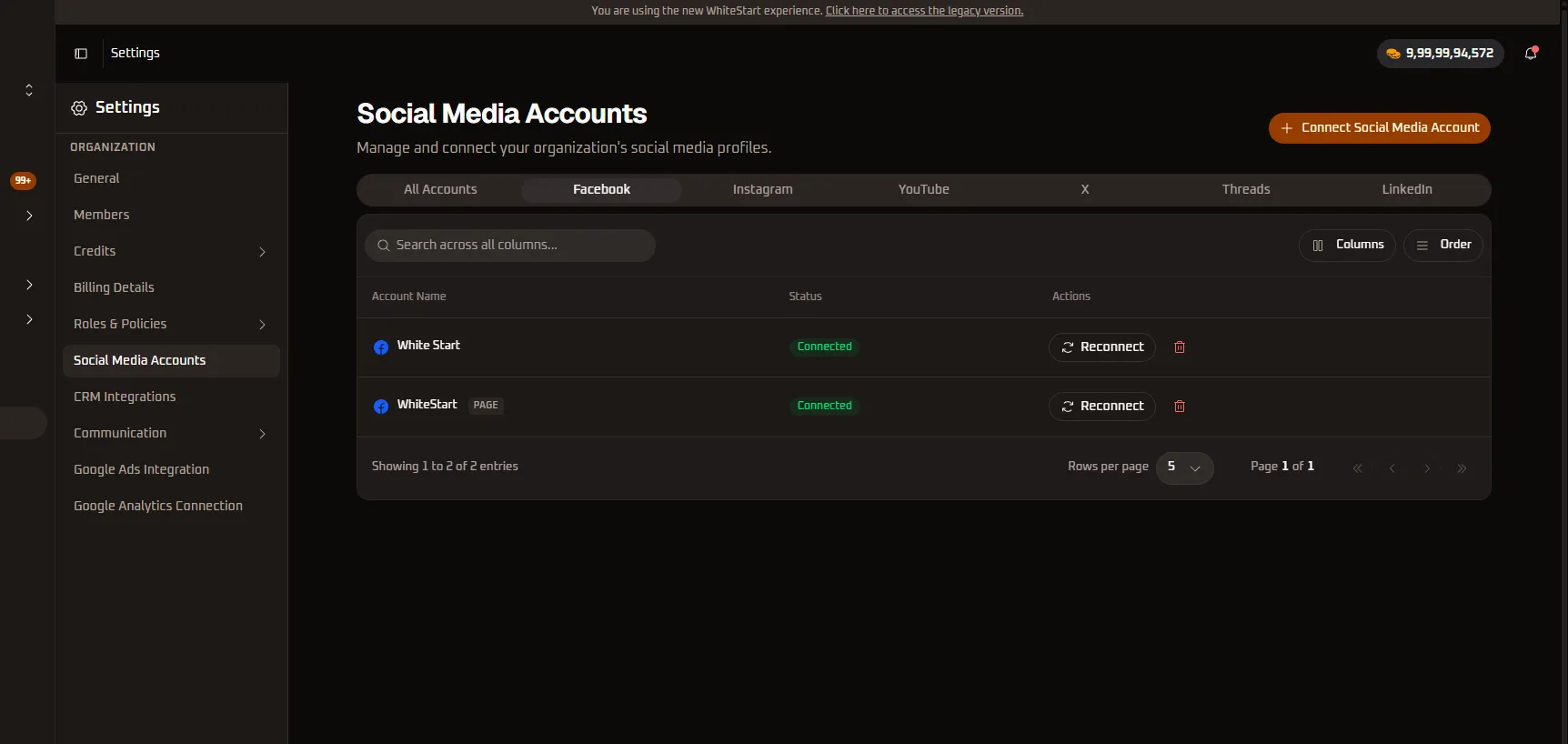Reconnect the WhiteStart PAGE account
The height and width of the screenshot is (744, 1568).
click(1101, 407)
